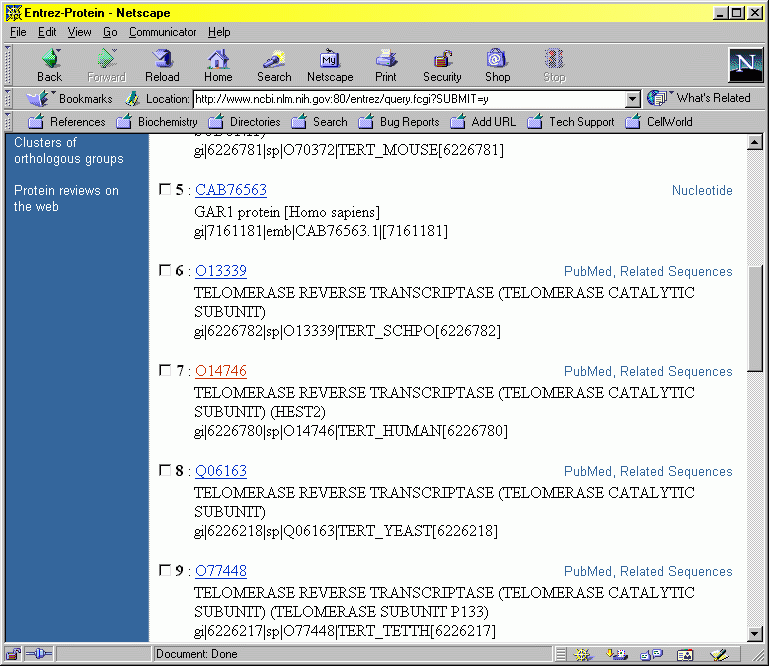Open What's Related button
This screenshot has width=769, height=666.
click(x=698, y=98)
